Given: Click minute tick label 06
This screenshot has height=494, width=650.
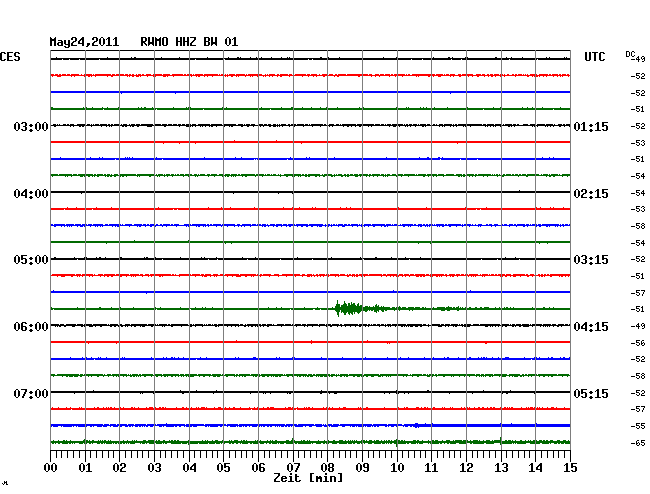Looking at the screenshot, I should click(x=258, y=467).
